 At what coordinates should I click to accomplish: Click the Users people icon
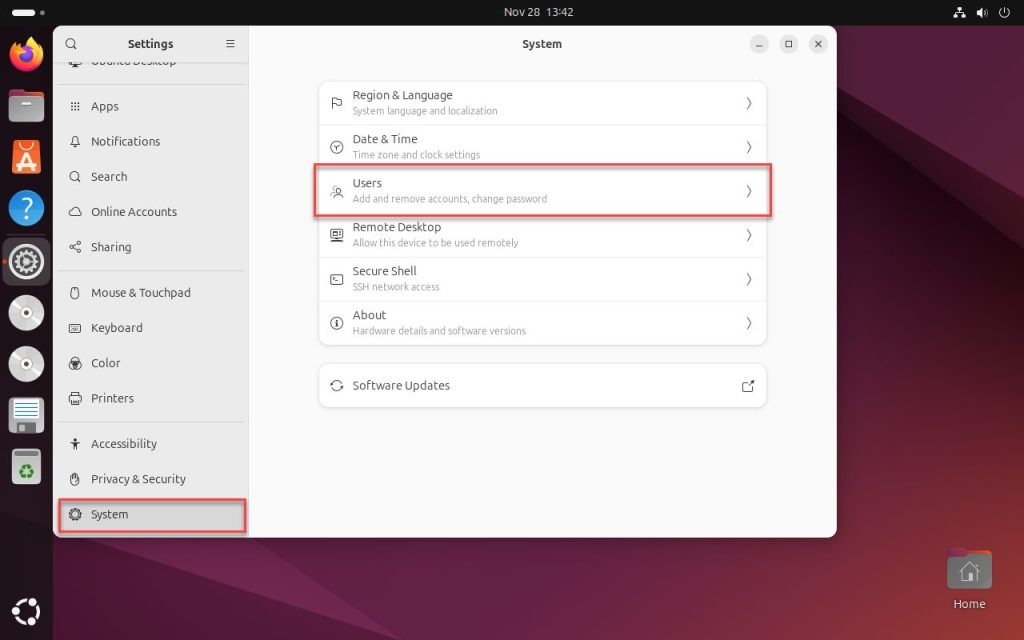click(x=336, y=191)
